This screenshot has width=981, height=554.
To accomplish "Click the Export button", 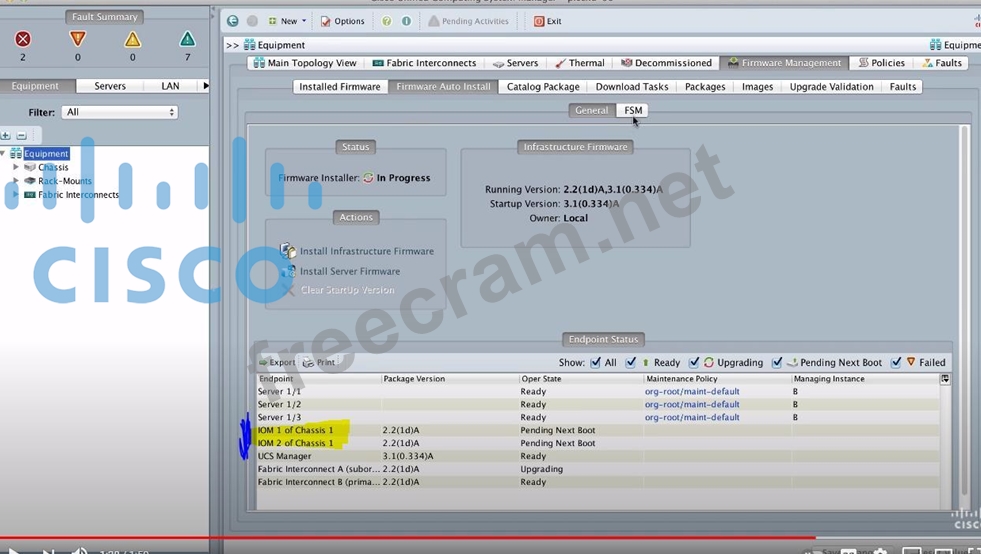I will 277,363.
